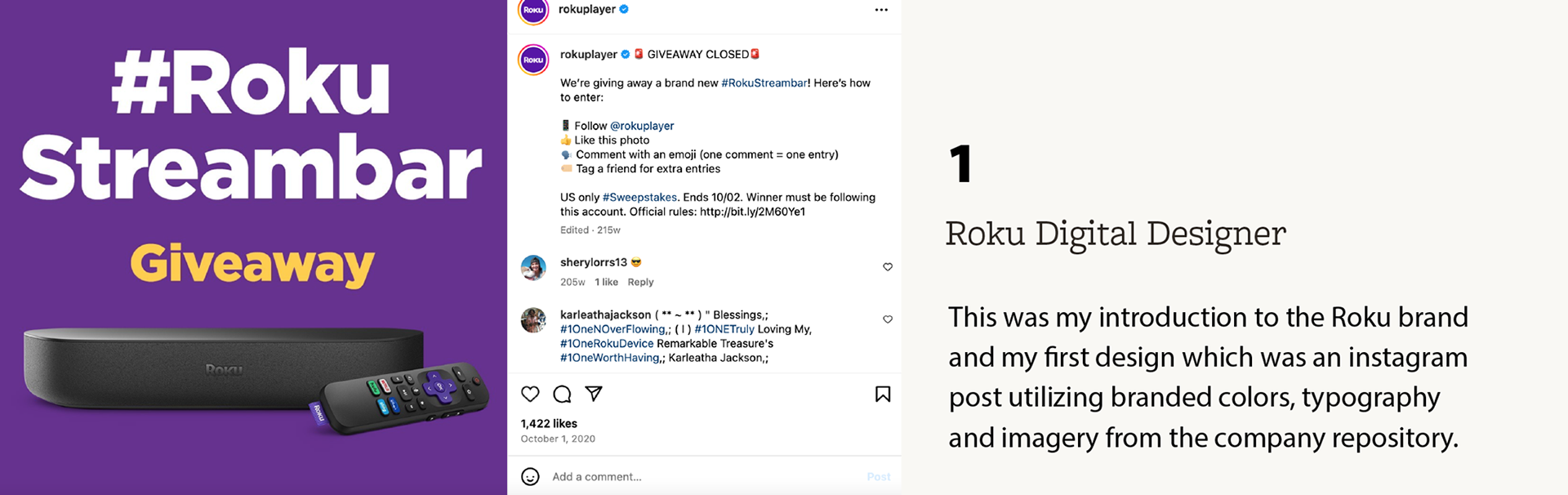Like sherylorrs13's comment with the small heart

coord(888,267)
